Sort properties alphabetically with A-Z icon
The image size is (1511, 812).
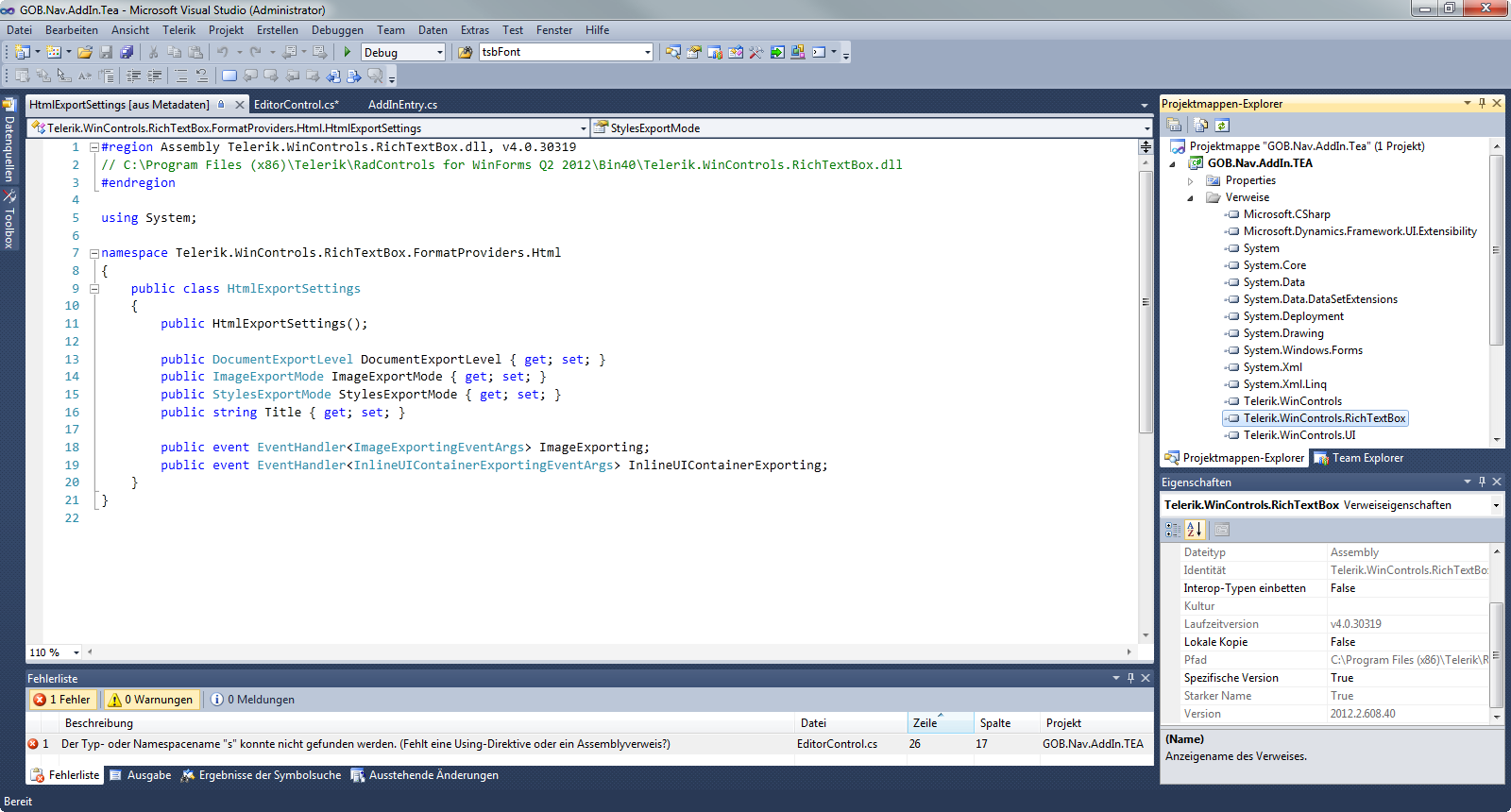coord(1194,530)
